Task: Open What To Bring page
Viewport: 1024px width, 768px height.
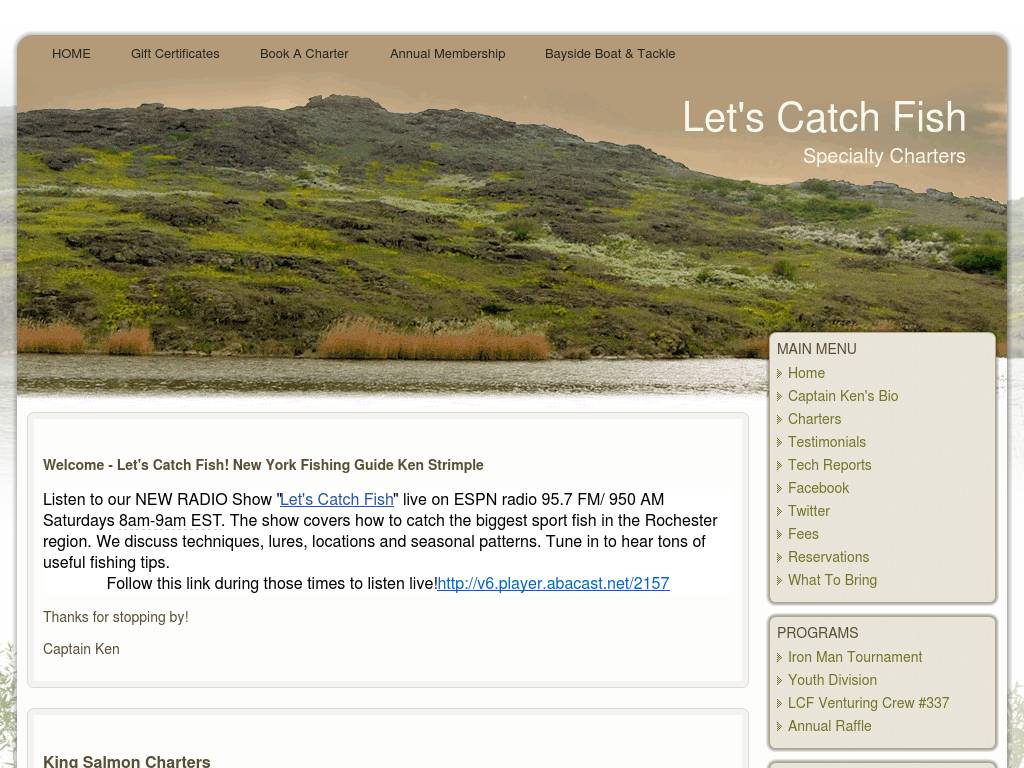Action: [x=832, y=580]
